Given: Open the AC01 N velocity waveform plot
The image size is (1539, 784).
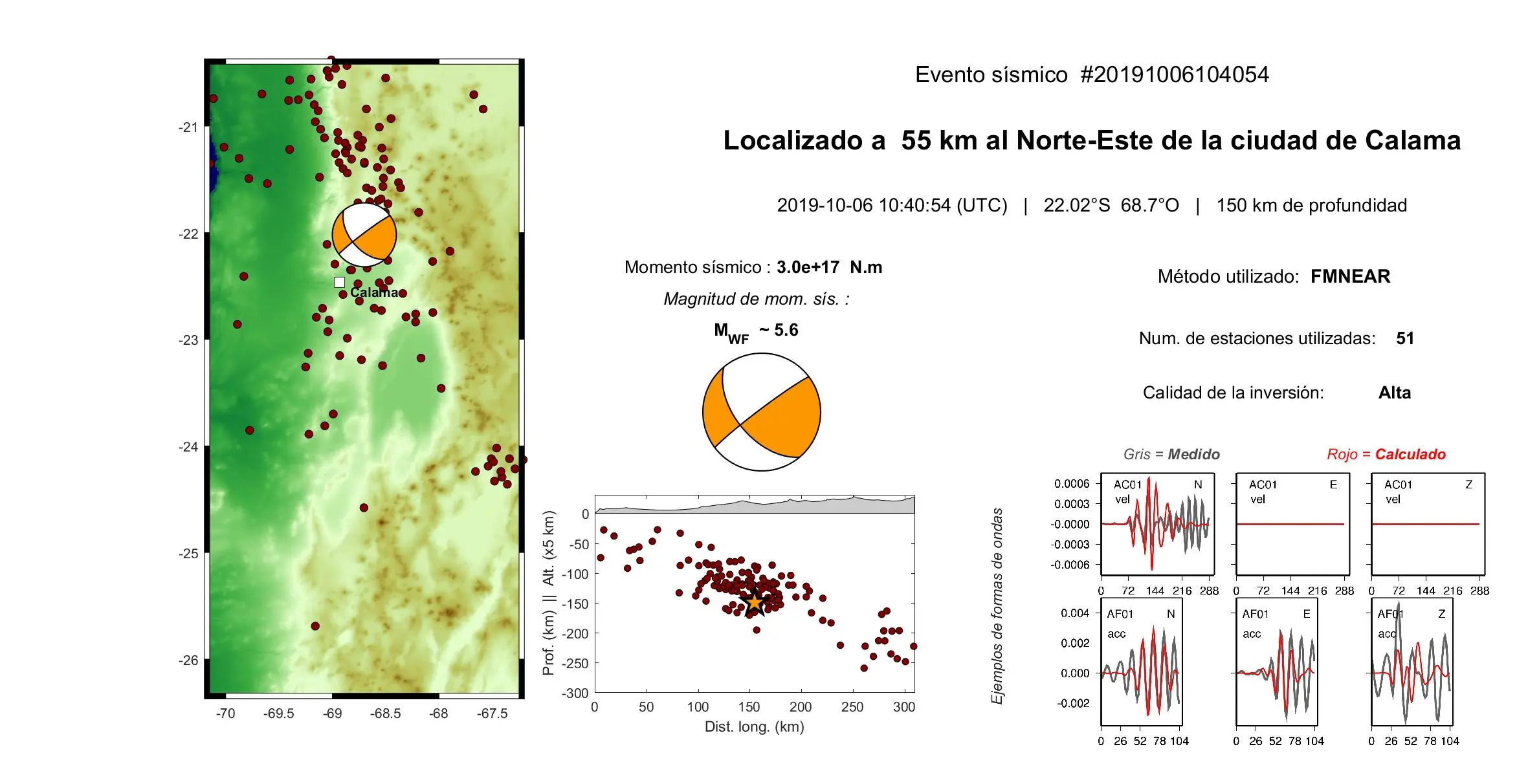Looking at the screenshot, I should (1157, 524).
